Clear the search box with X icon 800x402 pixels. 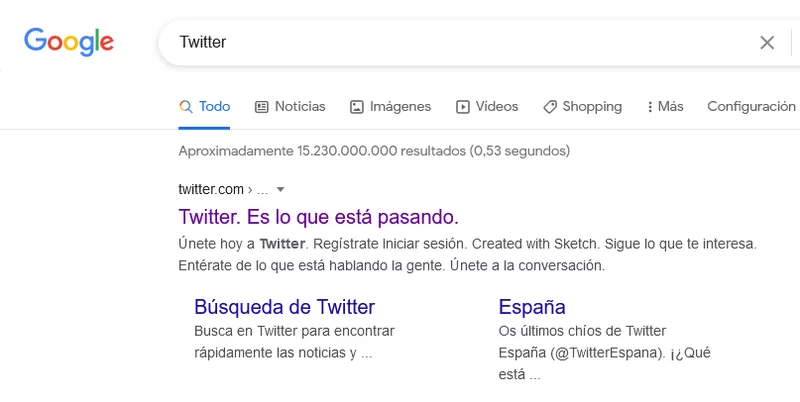(x=767, y=43)
